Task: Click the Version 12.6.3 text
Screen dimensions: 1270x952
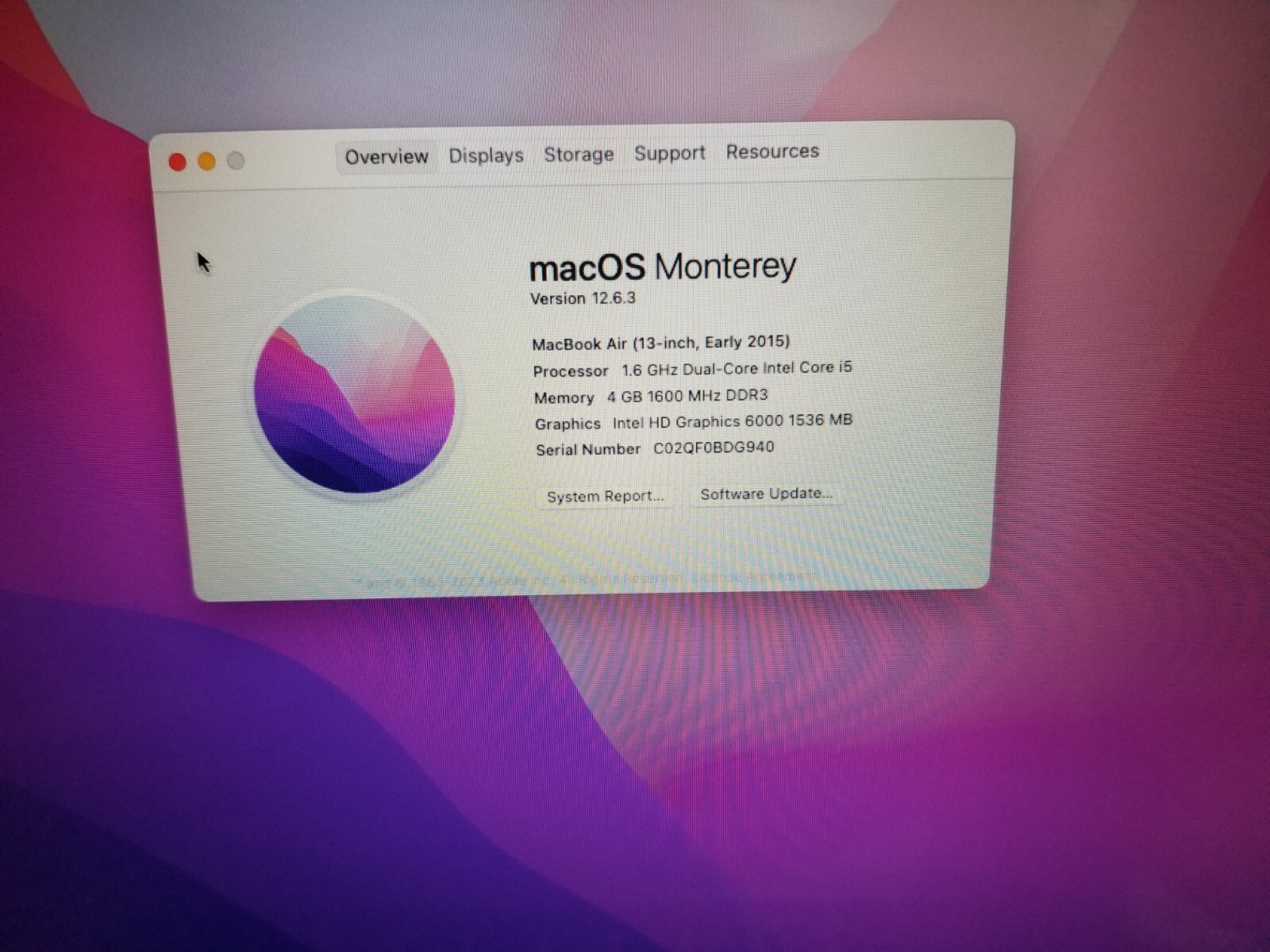Action: (583, 298)
